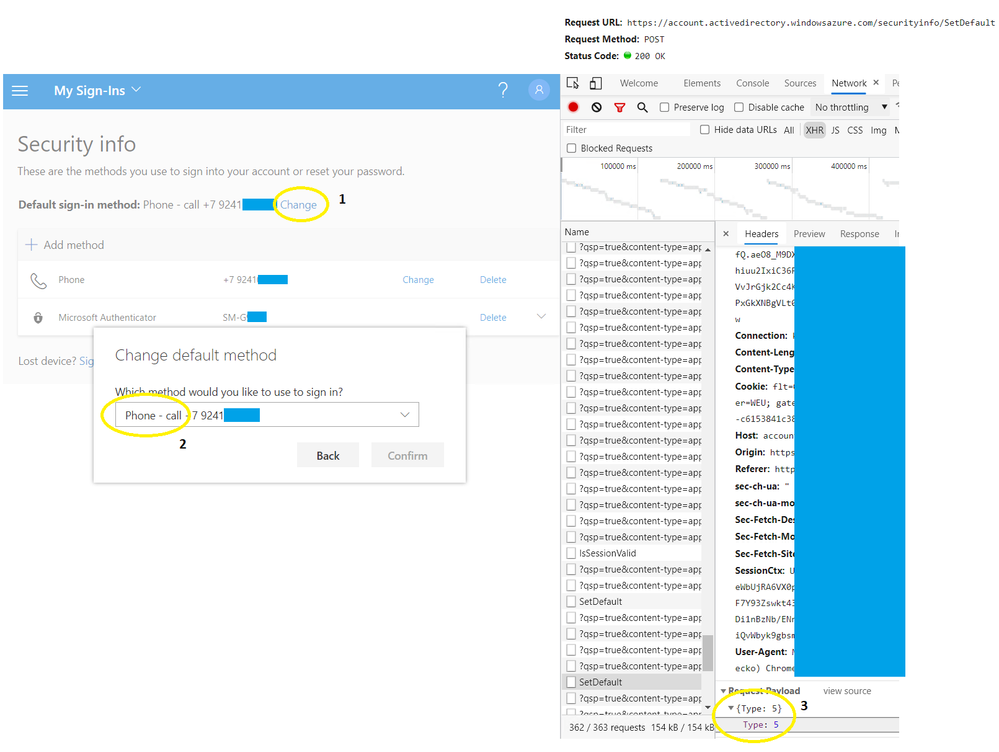The image size is (999, 752).
Task: Select CSS filter type
Action: 855,130
